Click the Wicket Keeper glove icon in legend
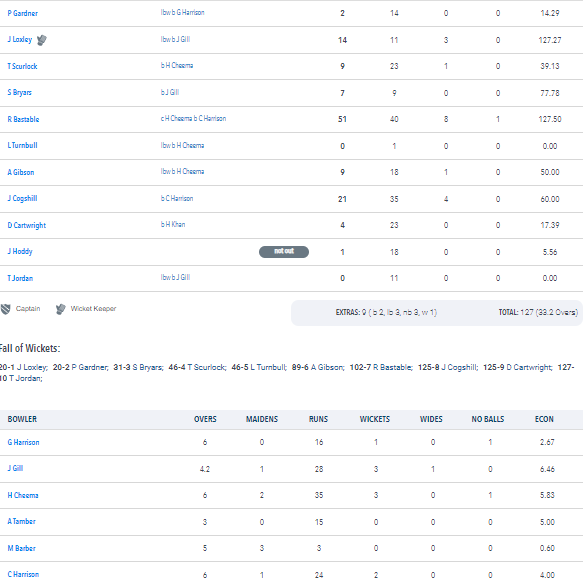 click(x=60, y=309)
